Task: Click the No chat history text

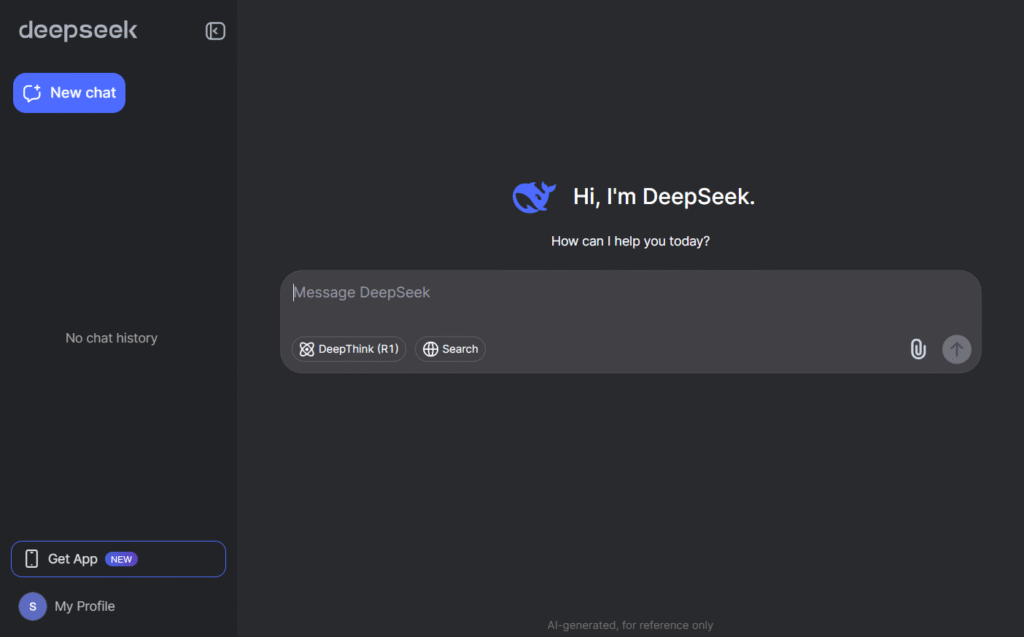Action: click(111, 338)
